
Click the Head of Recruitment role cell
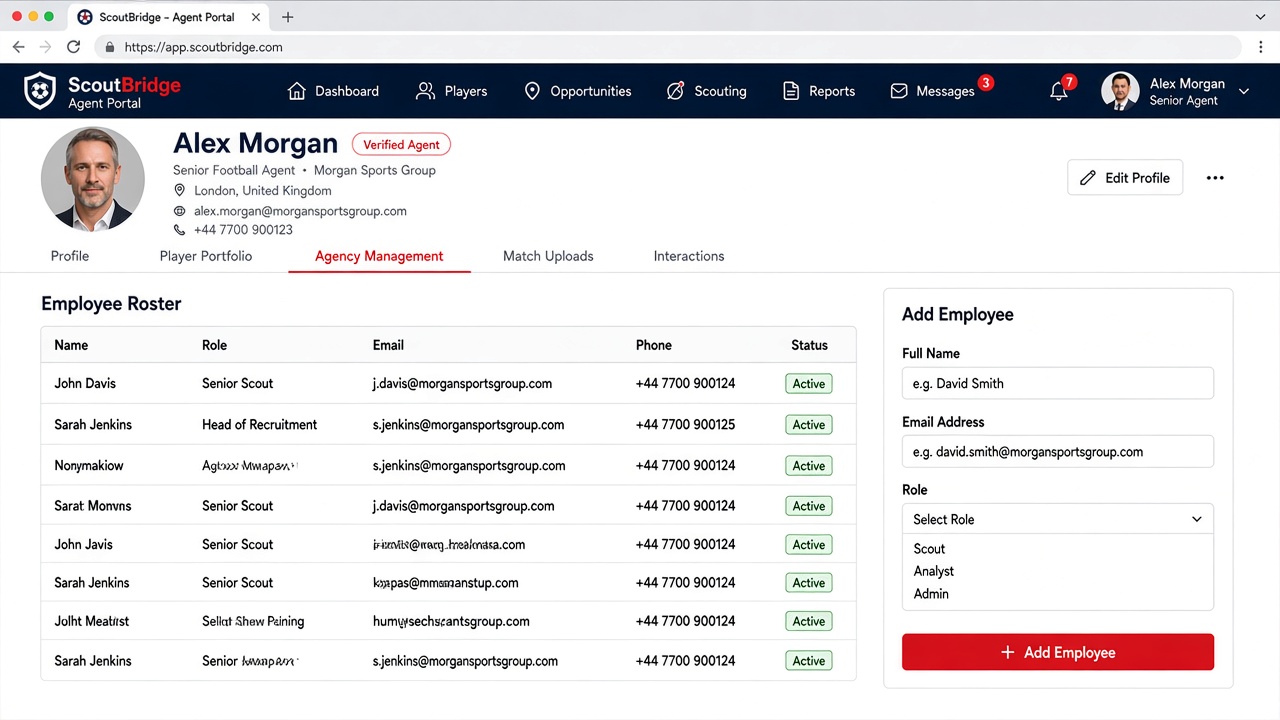(x=259, y=424)
